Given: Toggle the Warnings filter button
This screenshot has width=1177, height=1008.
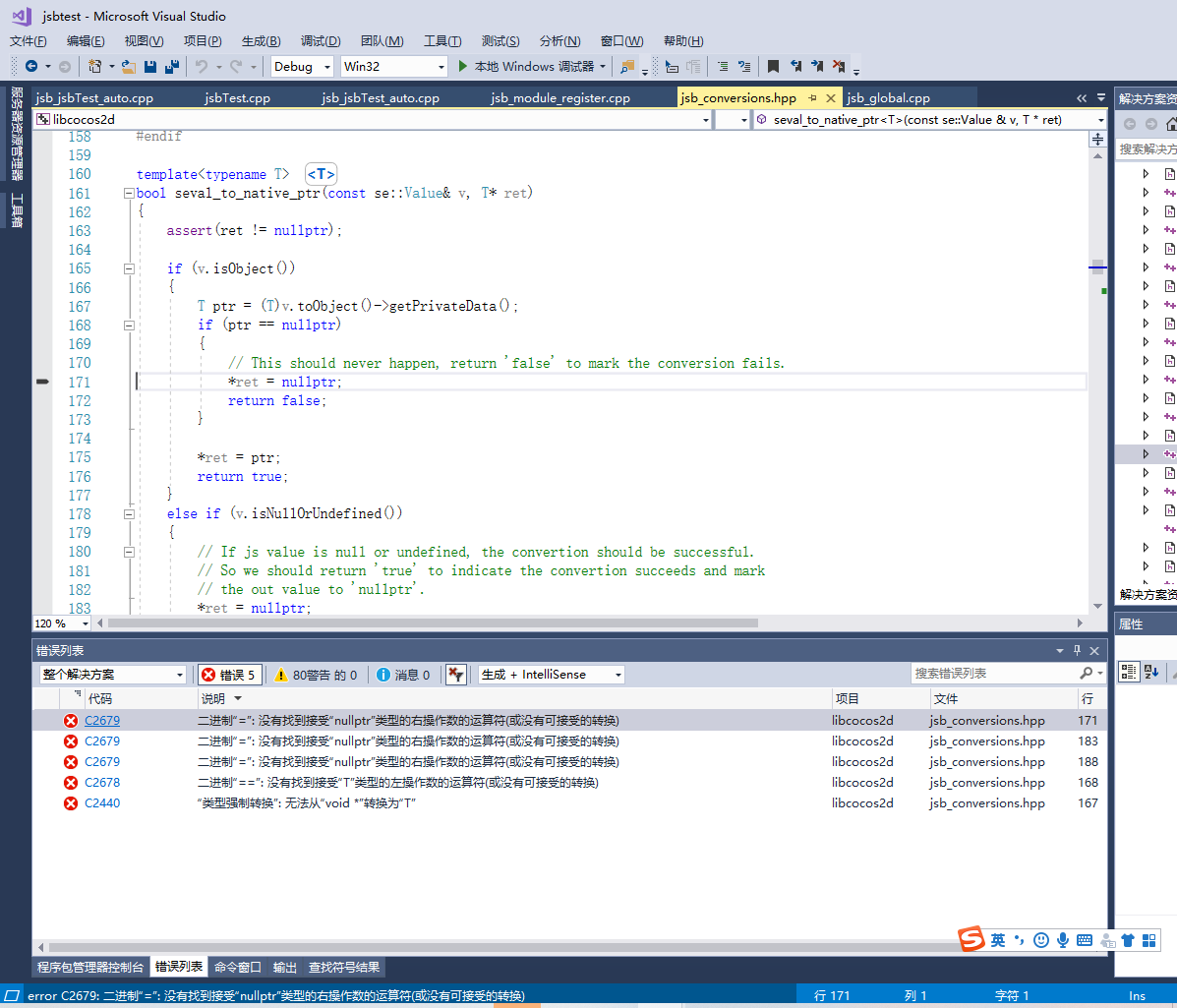Looking at the screenshot, I should [316, 675].
